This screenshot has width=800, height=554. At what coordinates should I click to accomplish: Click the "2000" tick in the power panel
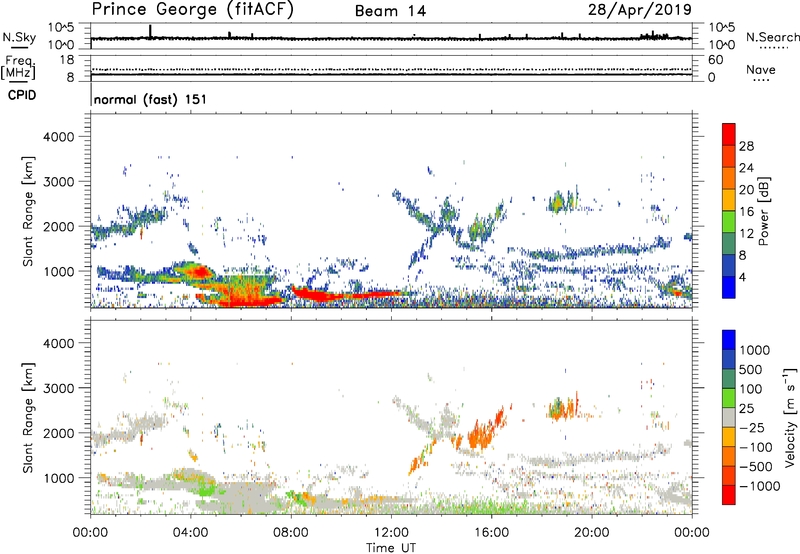[59, 226]
